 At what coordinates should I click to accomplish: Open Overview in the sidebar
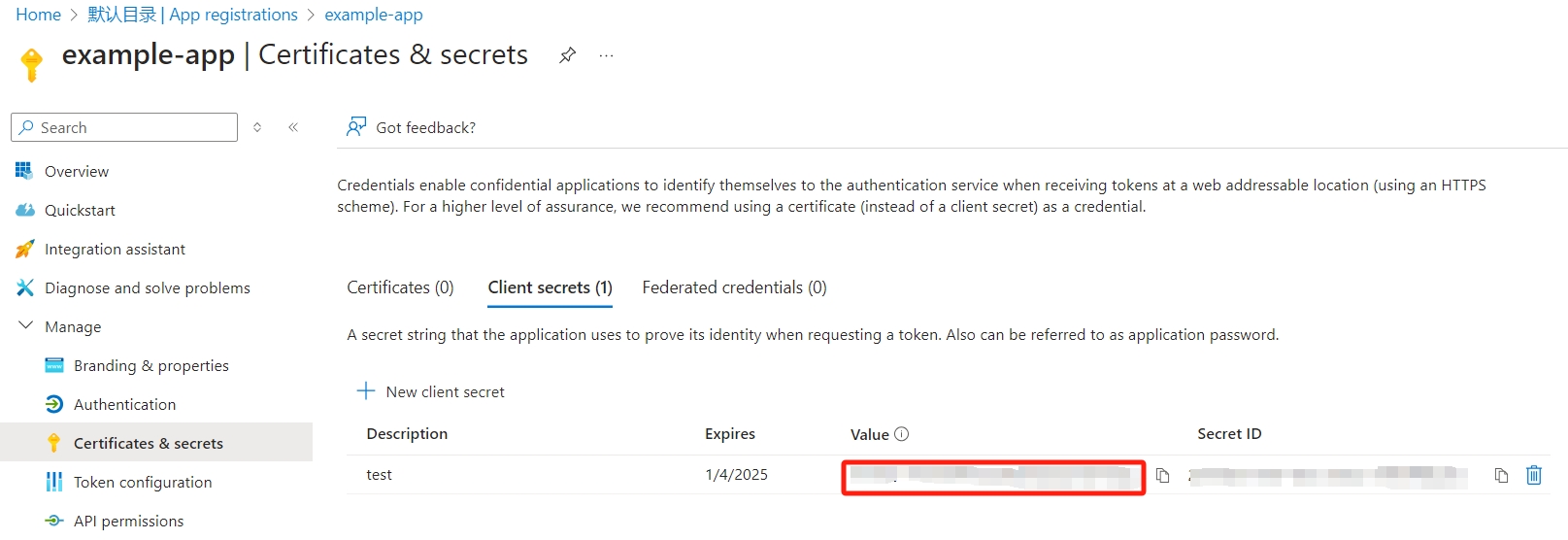[x=77, y=171]
